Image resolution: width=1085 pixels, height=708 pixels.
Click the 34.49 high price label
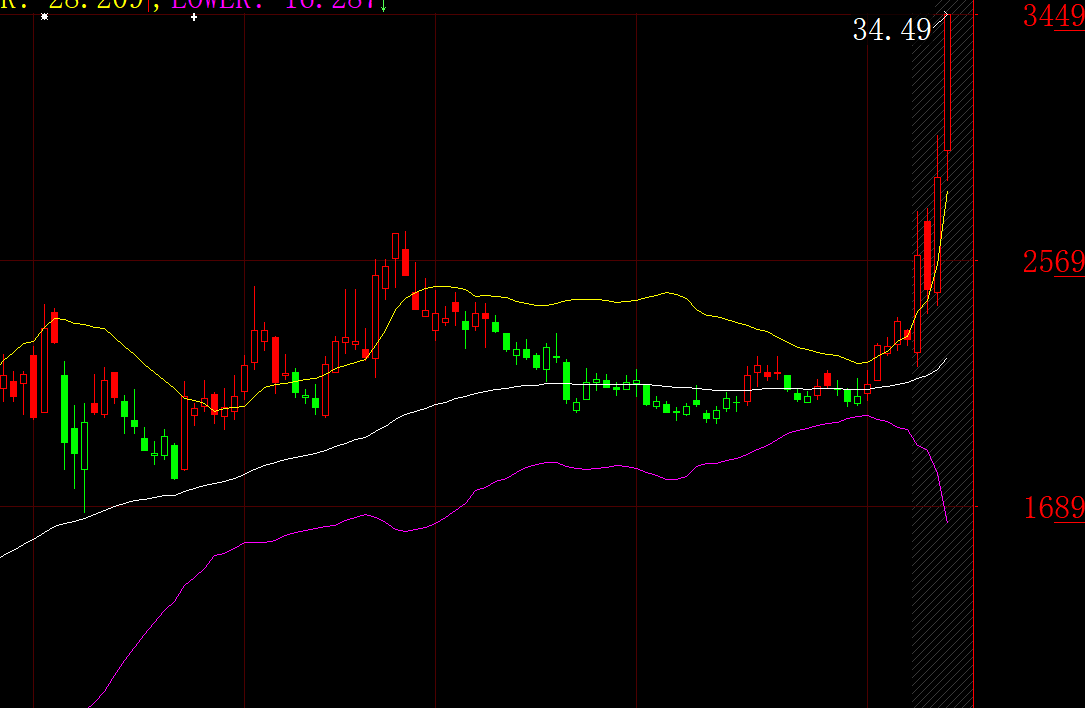click(x=892, y=30)
